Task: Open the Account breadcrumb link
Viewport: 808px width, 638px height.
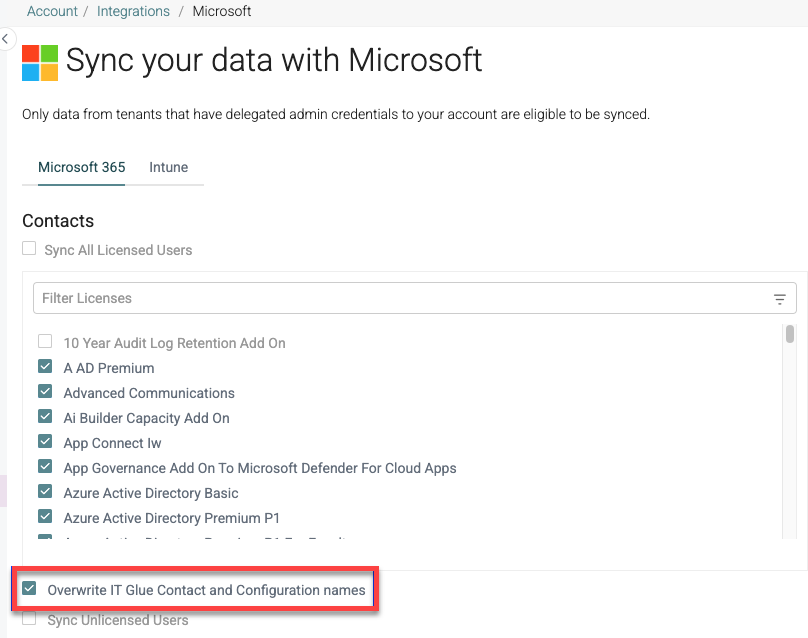Action: click(52, 12)
